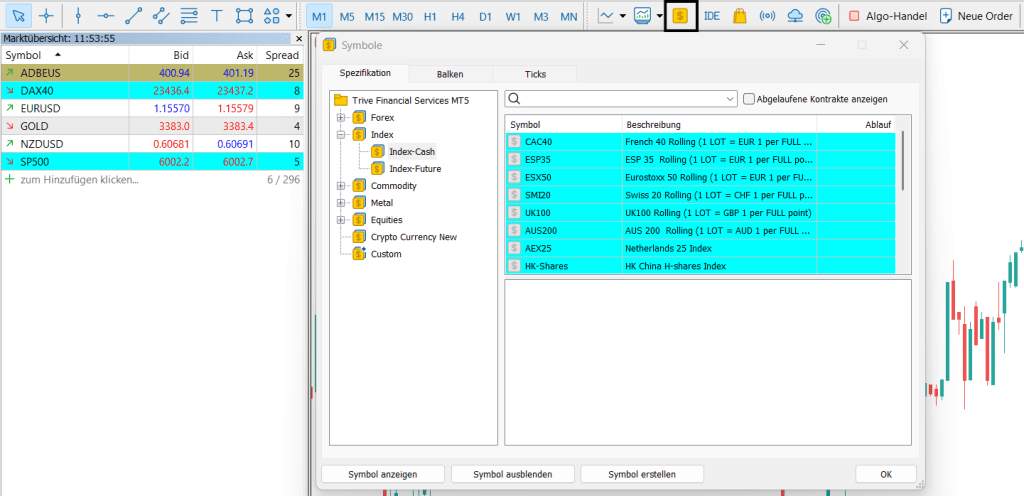Click Symbol ausblenden button
Image resolution: width=1024 pixels, height=496 pixels.
coord(513,474)
